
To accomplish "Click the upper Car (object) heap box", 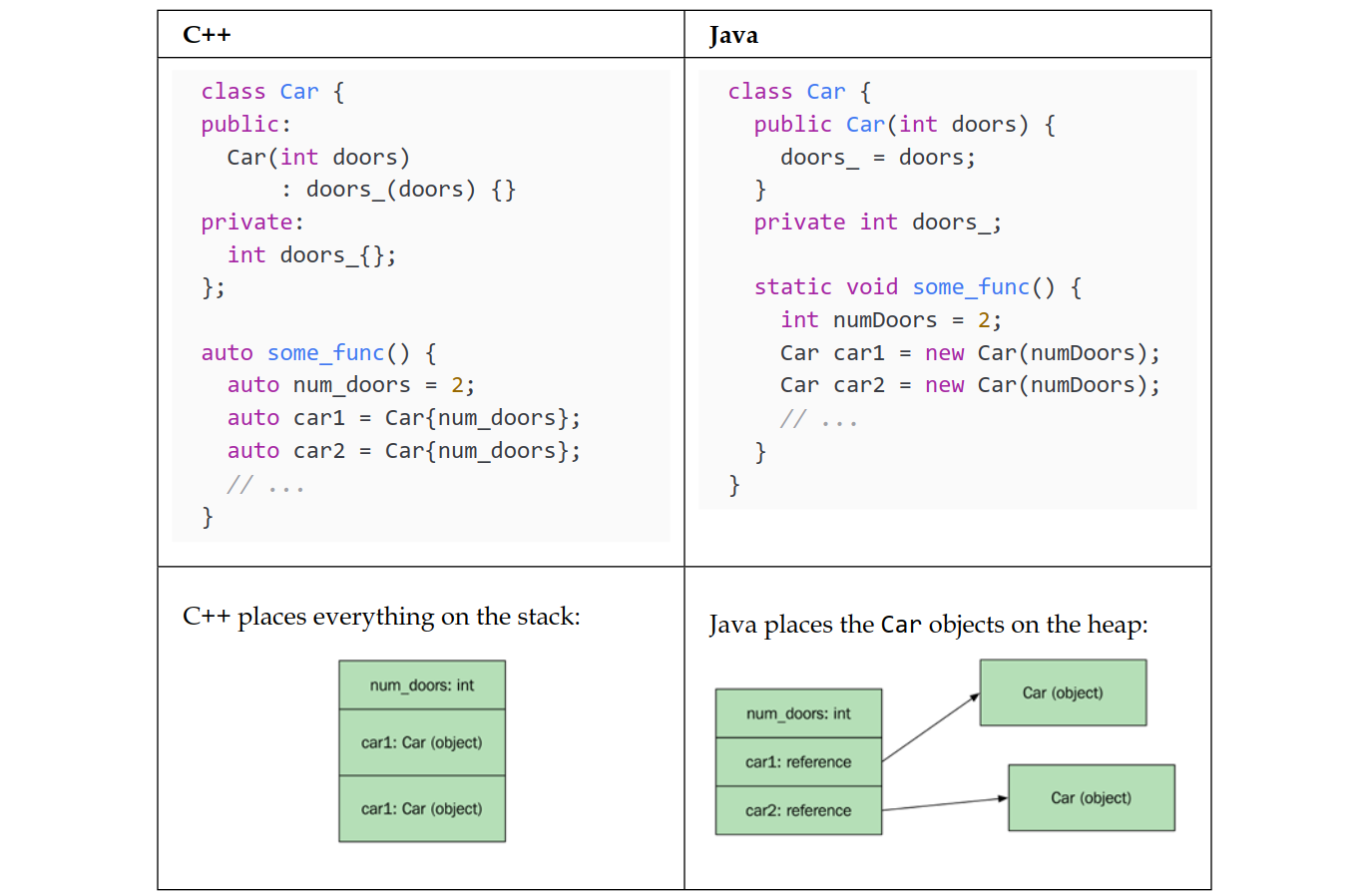I will click(1063, 692).
